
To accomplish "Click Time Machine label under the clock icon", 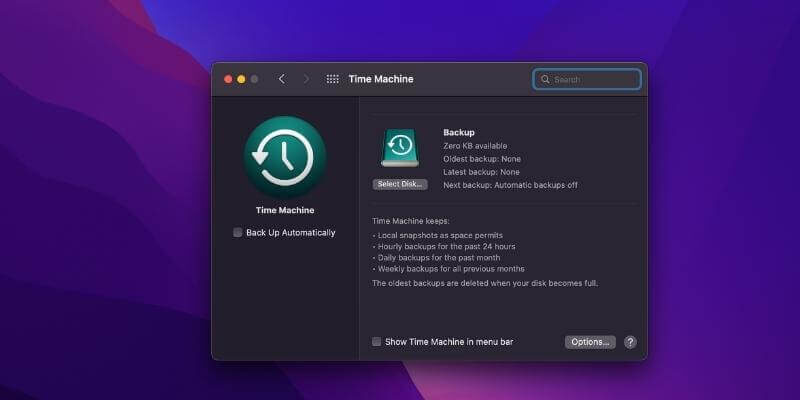I will click(285, 210).
